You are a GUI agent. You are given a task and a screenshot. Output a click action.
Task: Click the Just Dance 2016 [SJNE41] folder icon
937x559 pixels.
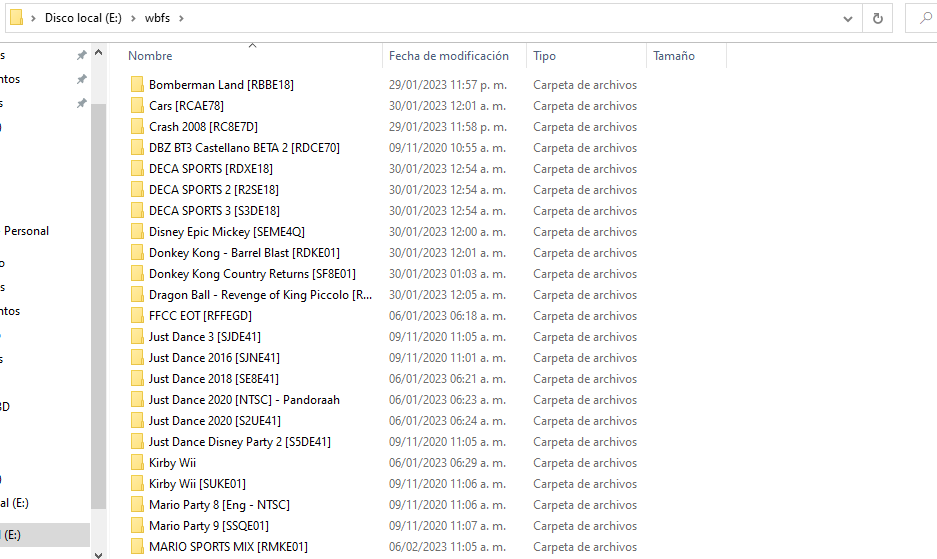[137, 358]
